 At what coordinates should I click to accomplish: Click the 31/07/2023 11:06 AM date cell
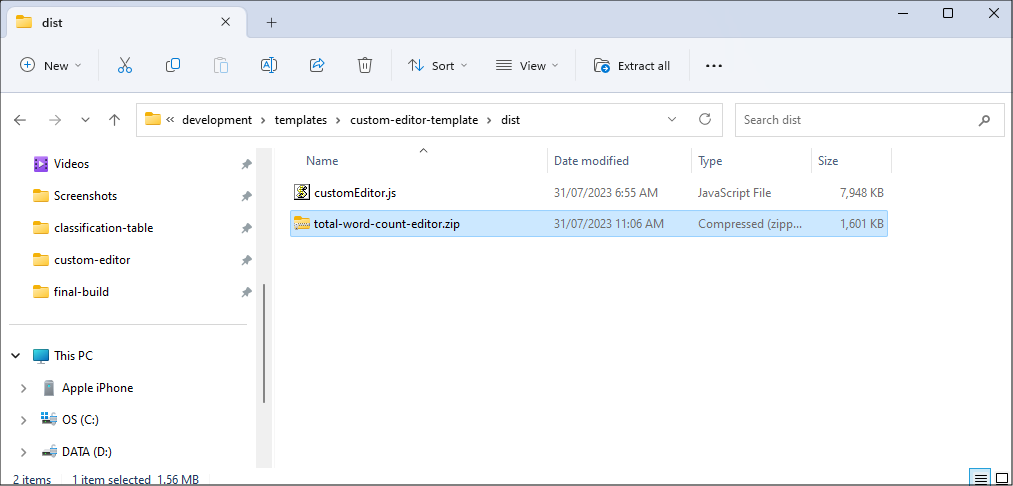609,224
